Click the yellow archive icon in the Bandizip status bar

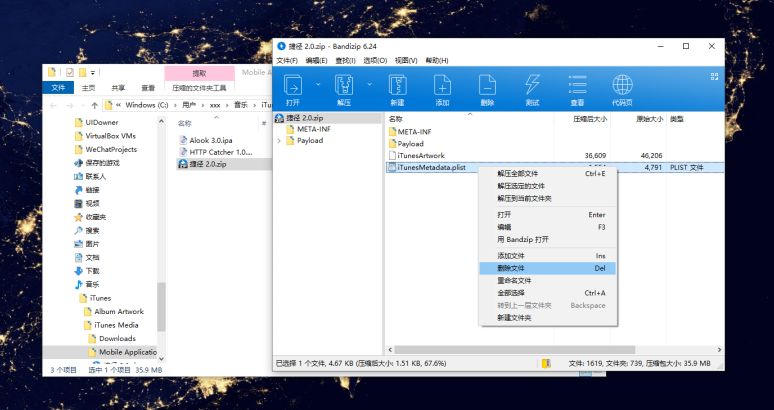click(x=545, y=364)
